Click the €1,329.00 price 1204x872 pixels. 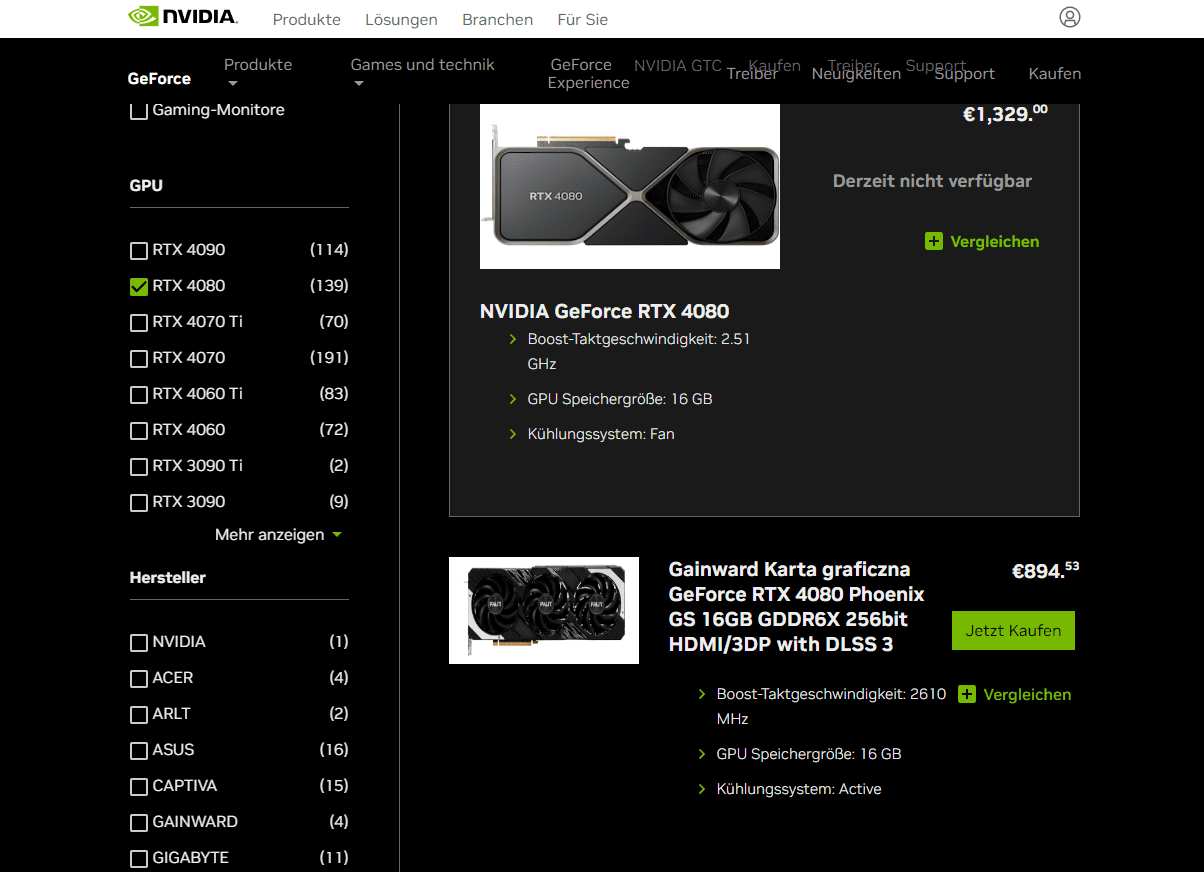1005,114
